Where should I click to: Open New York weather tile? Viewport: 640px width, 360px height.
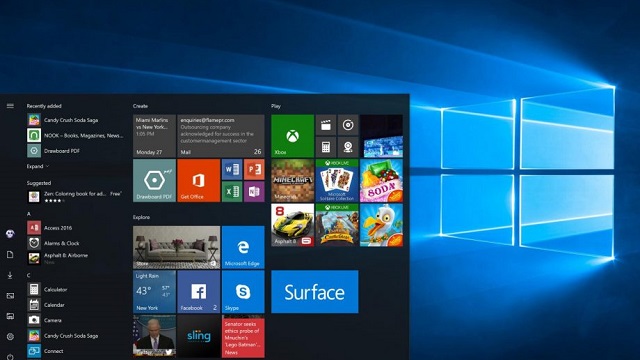(x=154, y=292)
